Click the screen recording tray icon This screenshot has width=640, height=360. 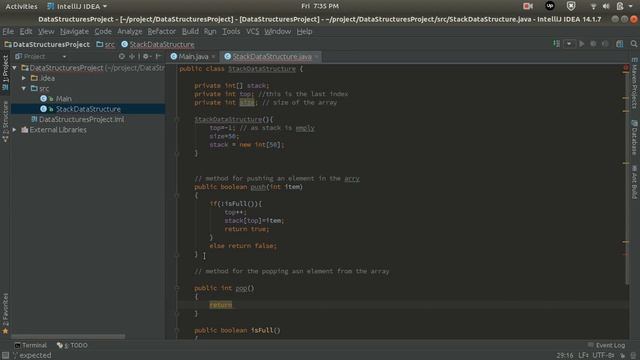point(528,6)
